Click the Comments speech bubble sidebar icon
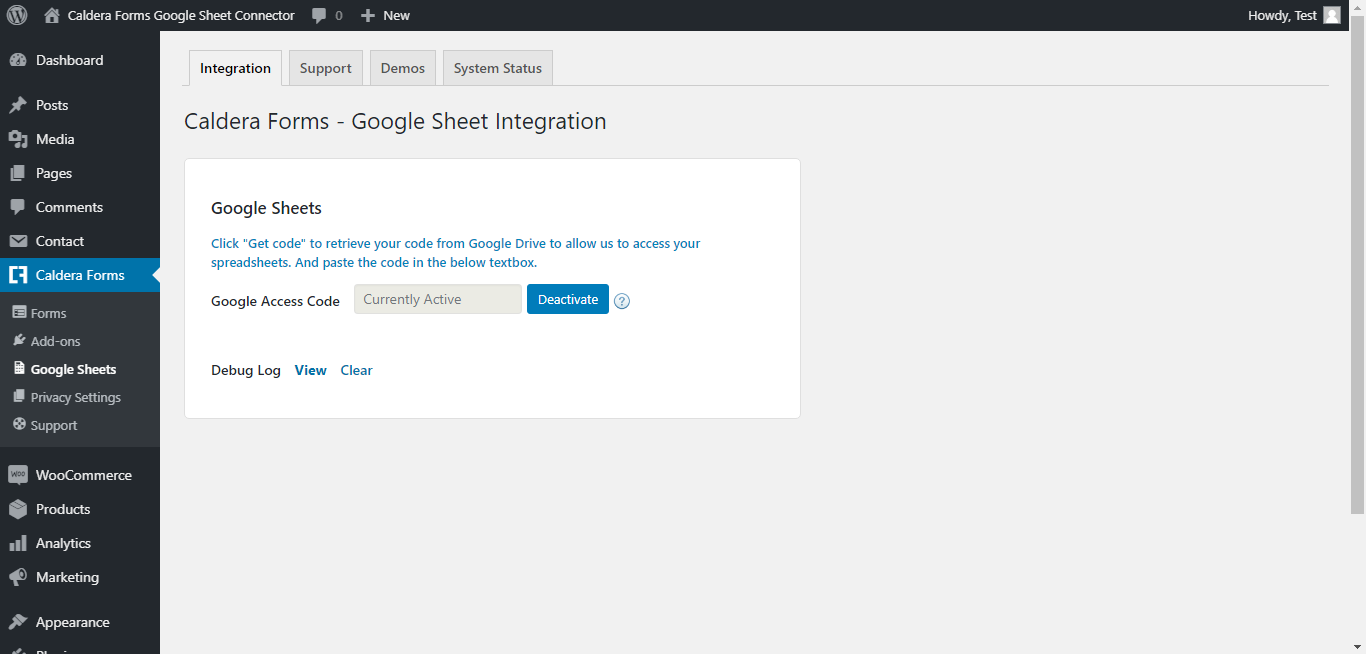1366x654 pixels. coord(18,207)
